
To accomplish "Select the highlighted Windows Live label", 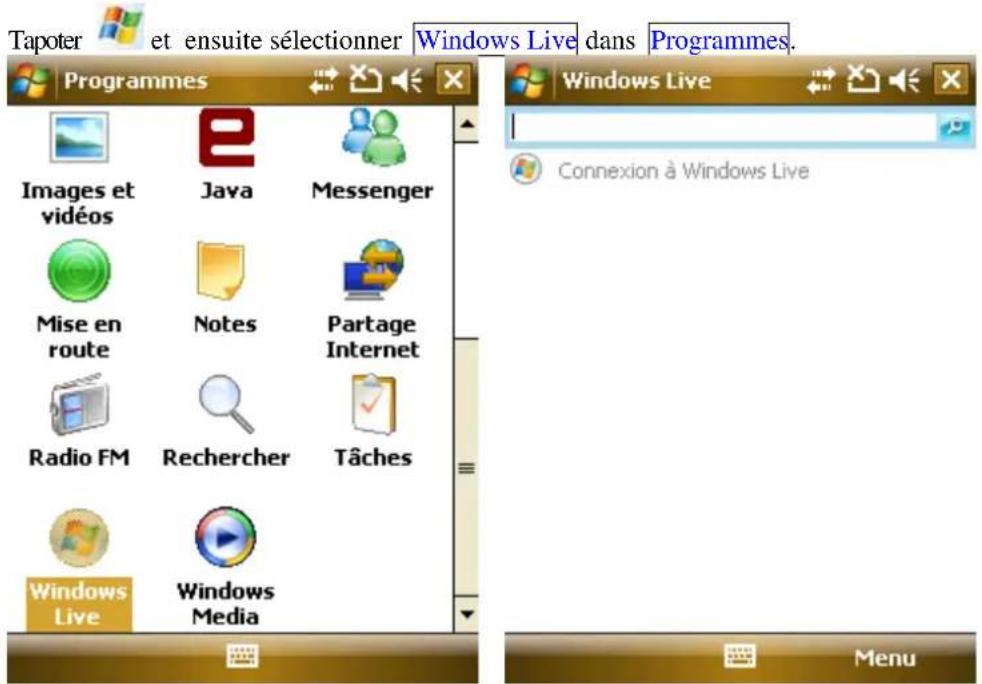I will click(79, 604).
